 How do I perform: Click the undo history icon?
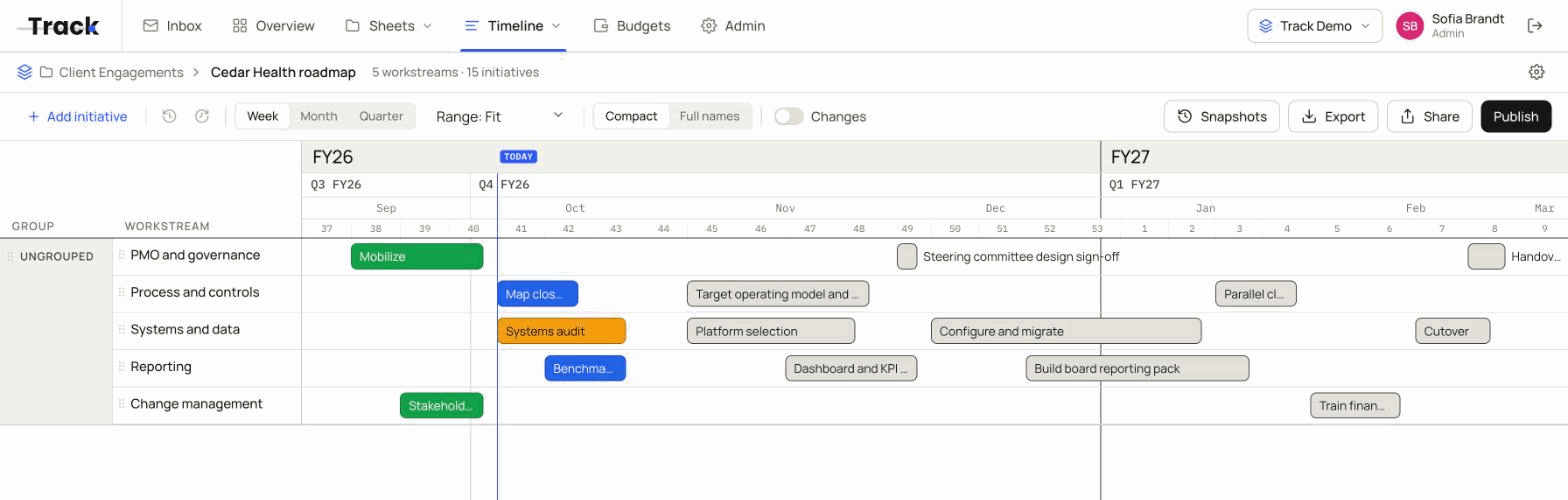pyautogui.click(x=170, y=116)
